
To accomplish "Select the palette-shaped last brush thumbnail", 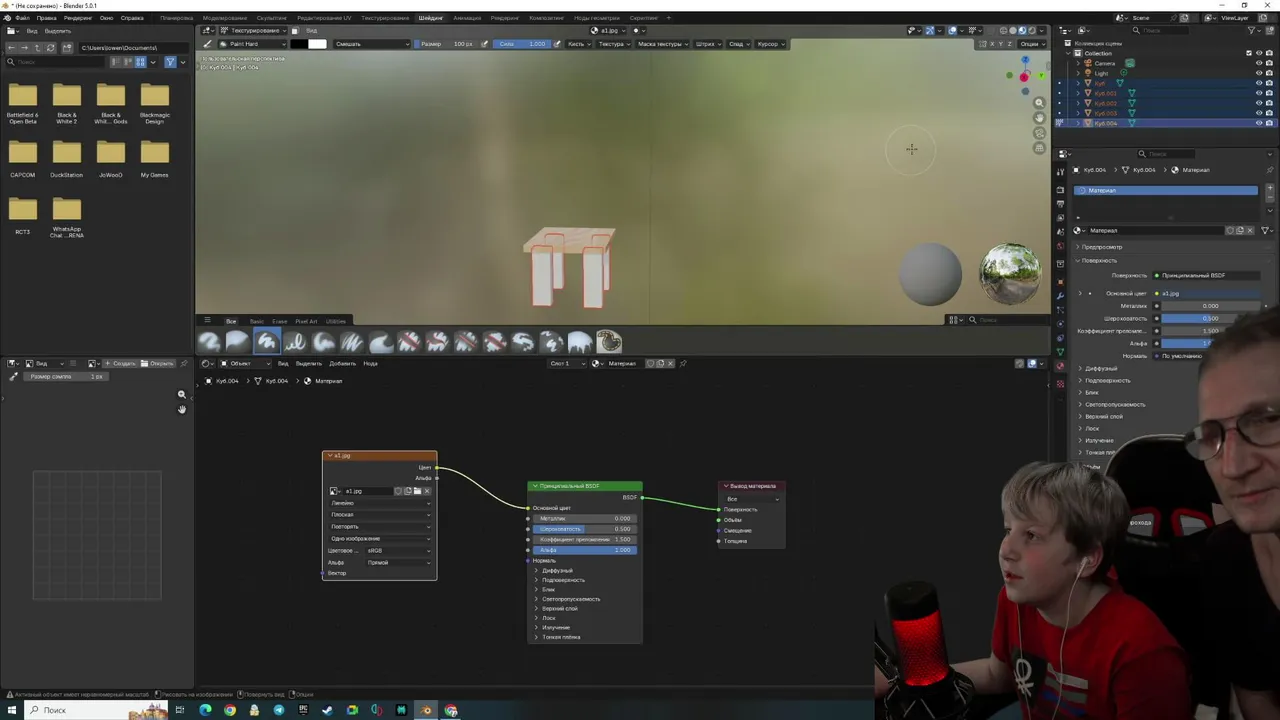I will click(x=609, y=342).
